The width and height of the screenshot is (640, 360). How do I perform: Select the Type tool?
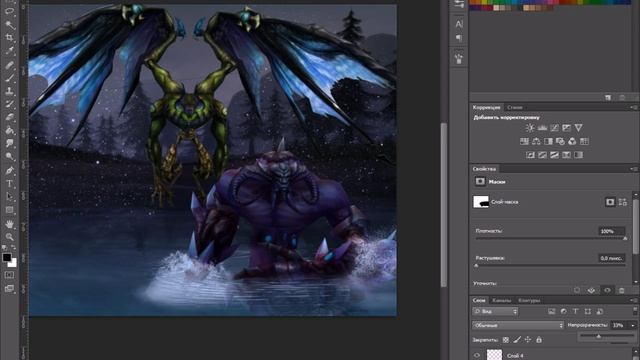pos(10,184)
